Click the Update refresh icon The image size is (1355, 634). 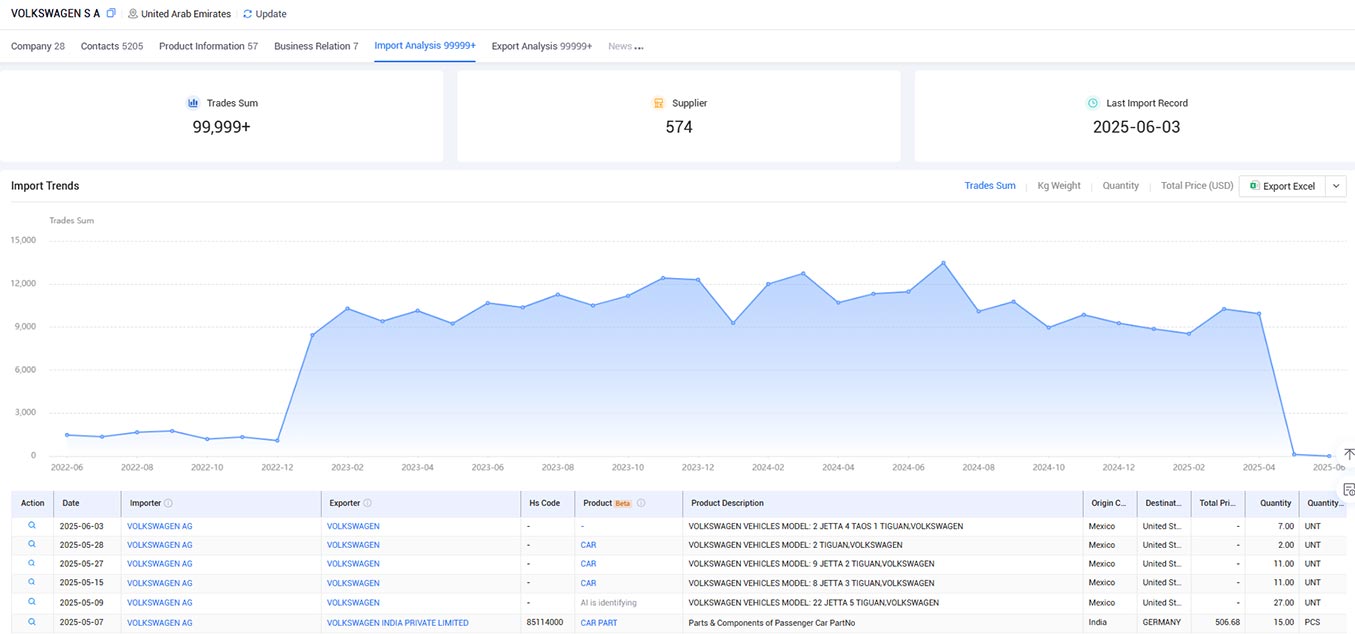click(x=248, y=14)
